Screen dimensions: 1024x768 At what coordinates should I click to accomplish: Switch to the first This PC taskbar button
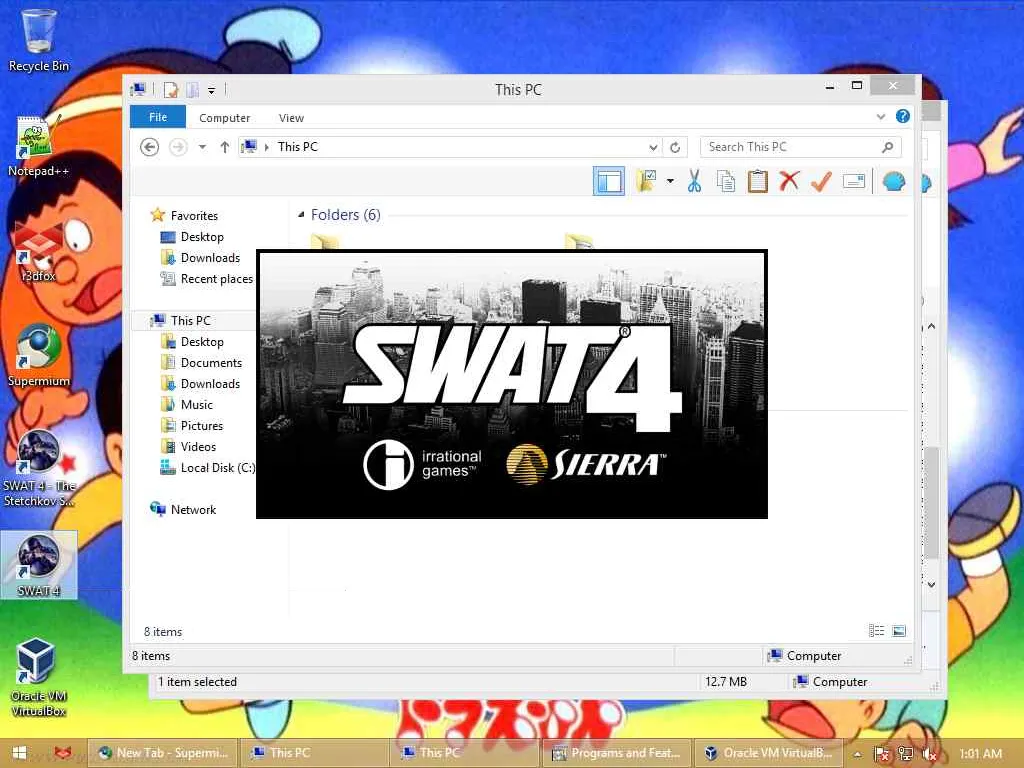click(x=313, y=753)
